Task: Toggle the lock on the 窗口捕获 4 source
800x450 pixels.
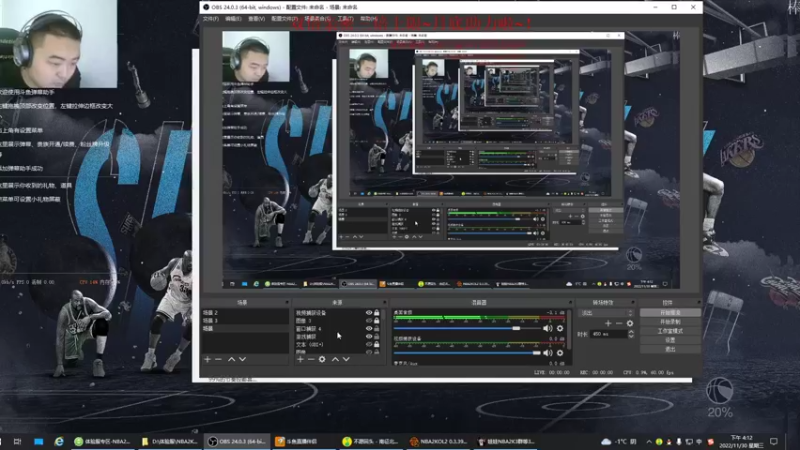Action: (377, 329)
